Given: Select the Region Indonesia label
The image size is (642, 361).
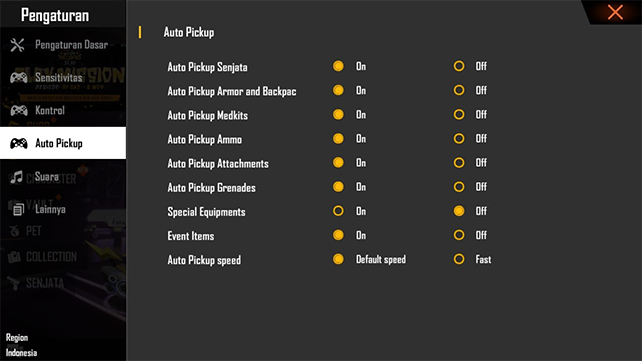Looking at the screenshot, I should 21,345.
